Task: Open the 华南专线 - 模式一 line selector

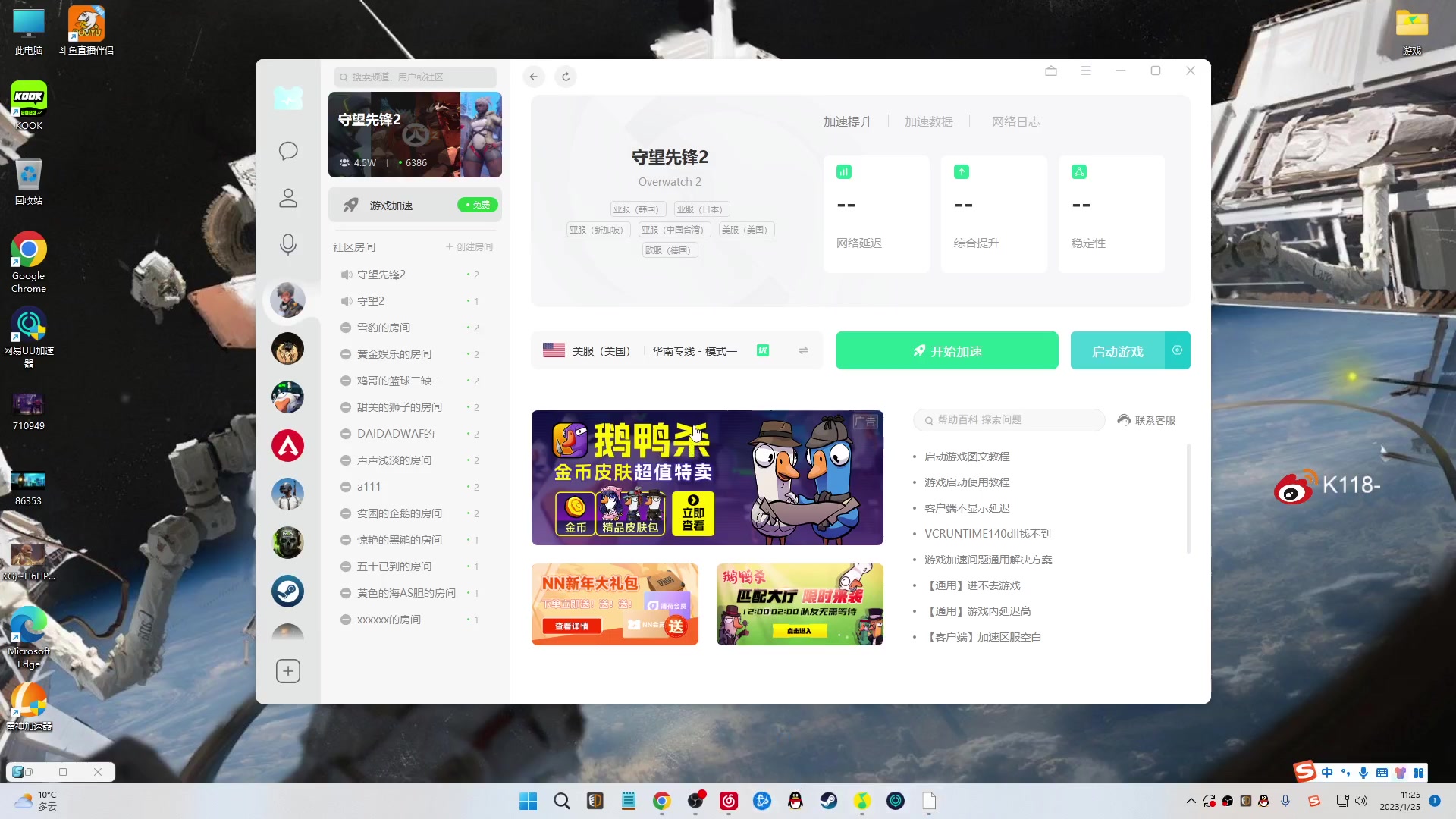Action: (x=695, y=350)
